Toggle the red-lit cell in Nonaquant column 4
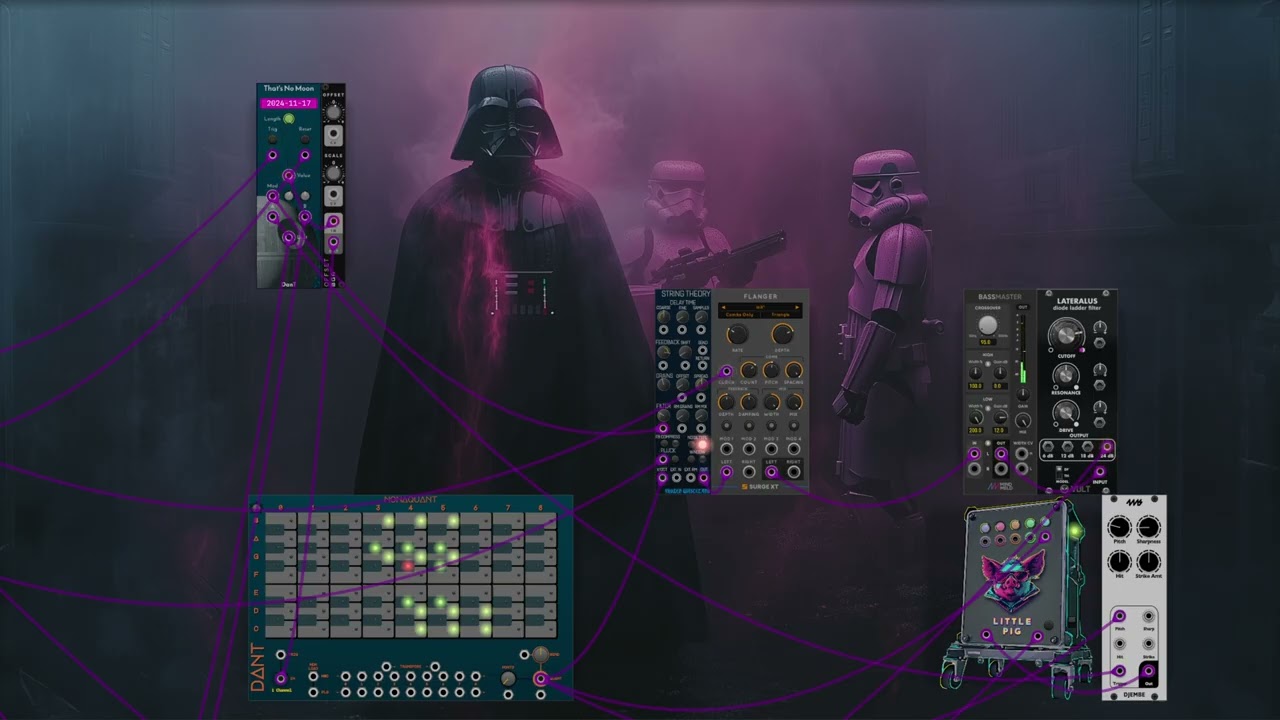 [x=408, y=566]
